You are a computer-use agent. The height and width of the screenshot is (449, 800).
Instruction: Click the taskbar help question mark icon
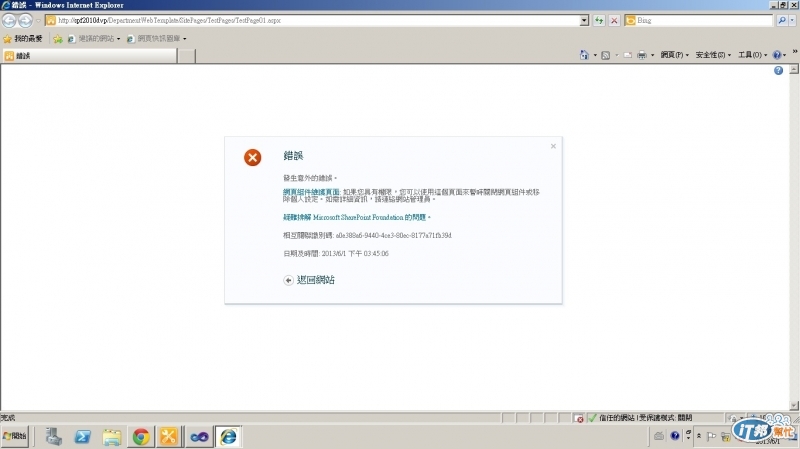point(675,436)
